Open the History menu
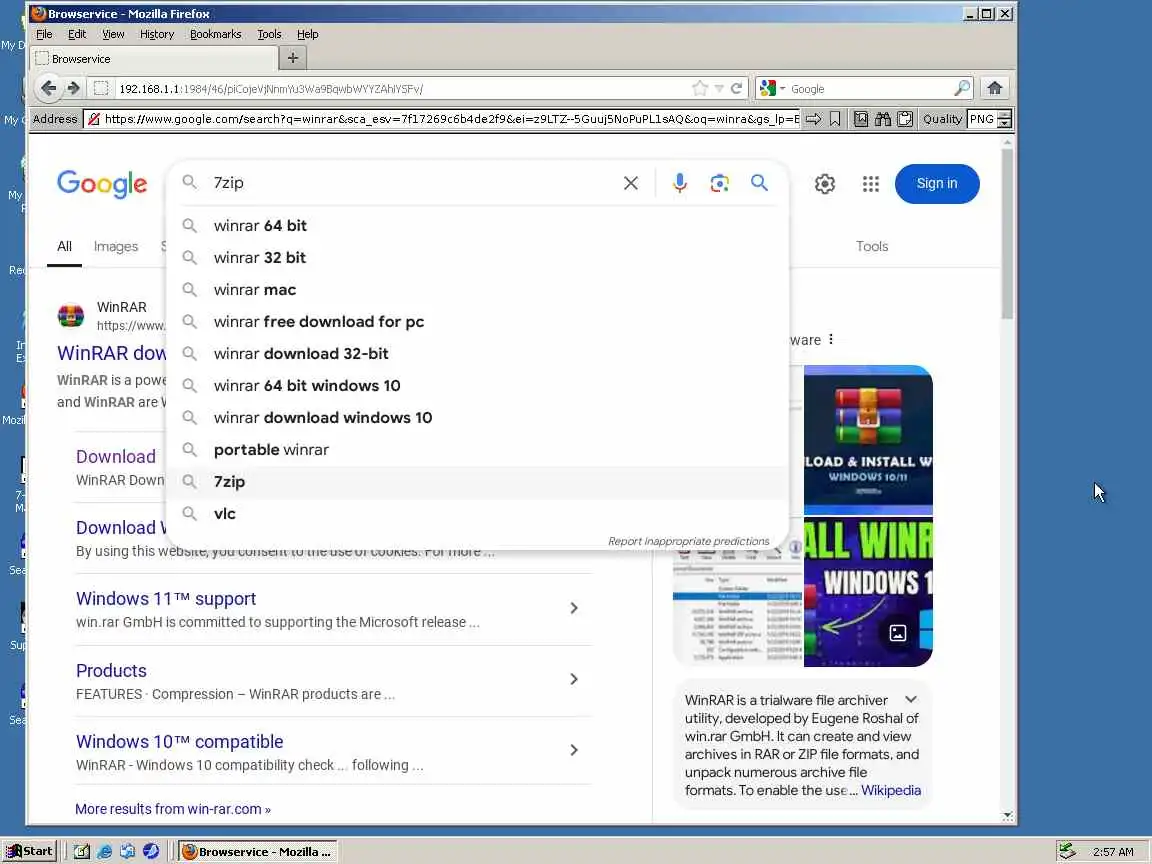Screen dimensions: 1152x864 click(x=156, y=34)
